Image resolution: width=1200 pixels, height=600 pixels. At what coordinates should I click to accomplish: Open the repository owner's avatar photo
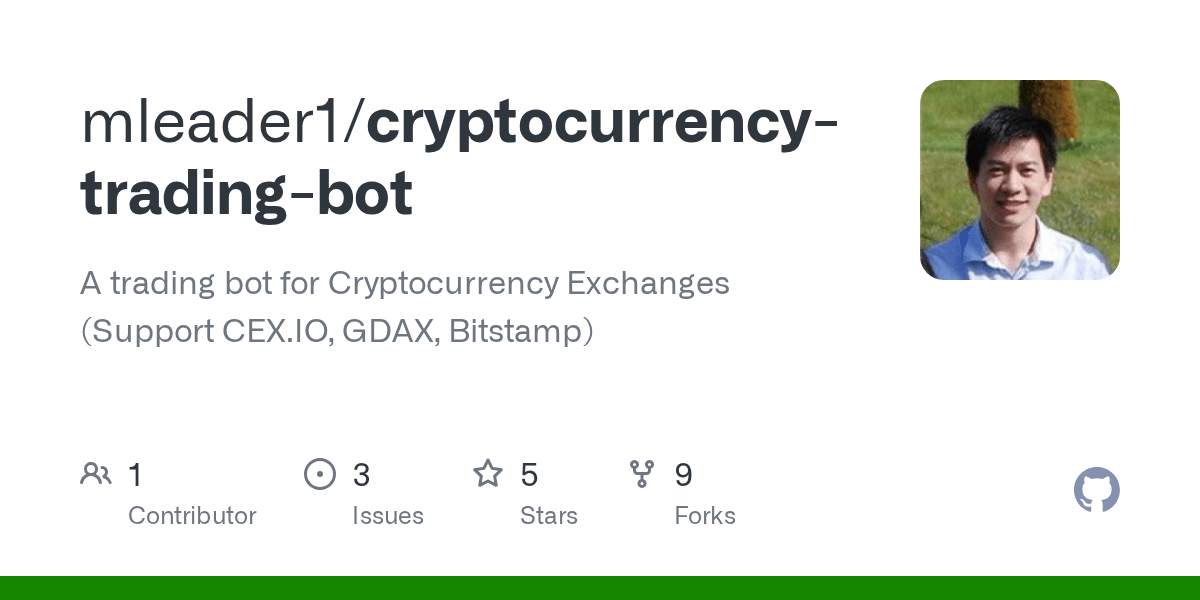[1019, 180]
